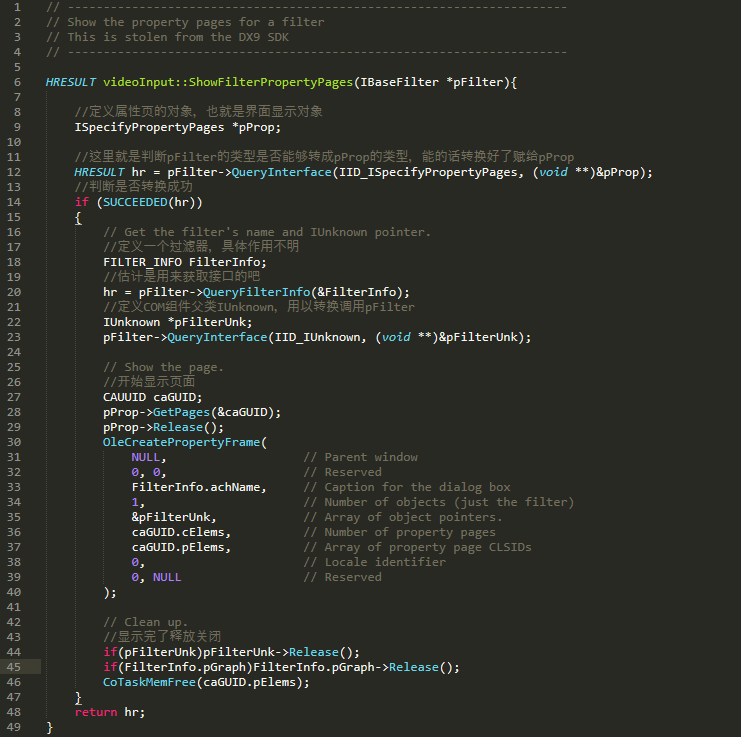
Task: Click Chinese comment '//判断是否转换成功' on line 13
Action: pyautogui.click(x=134, y=187)
